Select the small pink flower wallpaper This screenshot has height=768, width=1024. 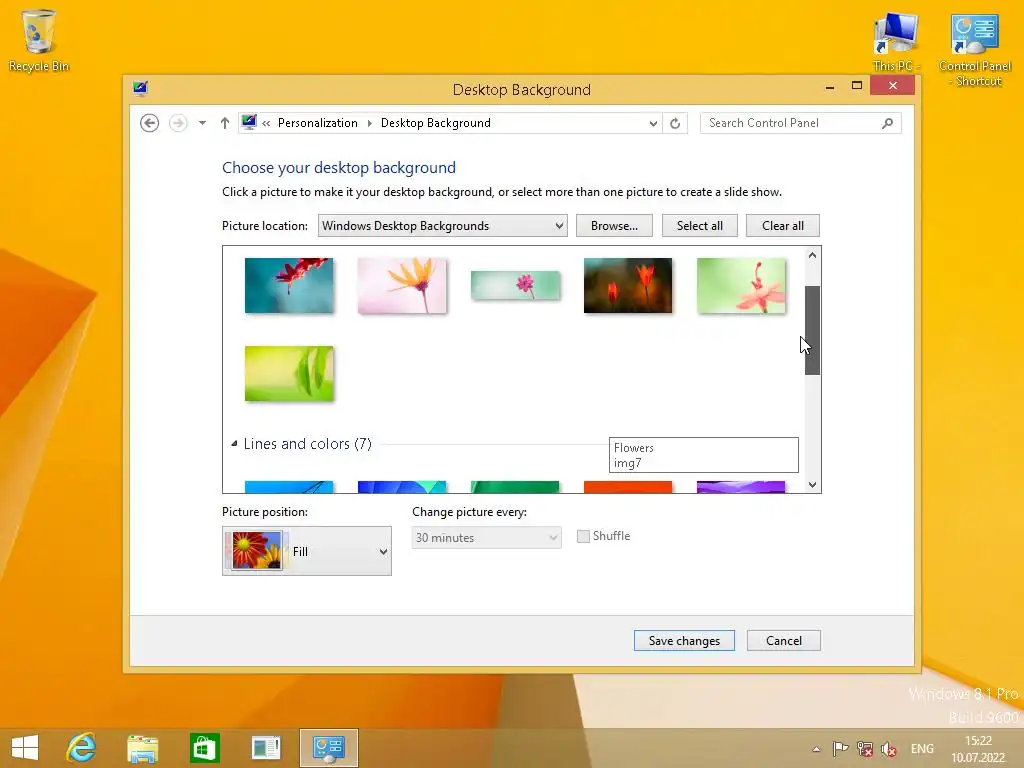click(x=515, y=285)
